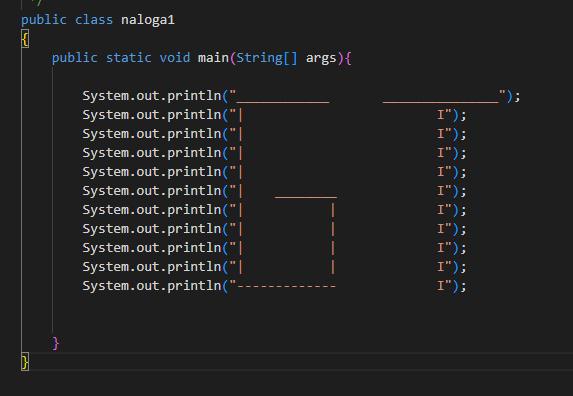Click println in the last System.out line
This screenshot has width=573, height=396.
[194, 286]
